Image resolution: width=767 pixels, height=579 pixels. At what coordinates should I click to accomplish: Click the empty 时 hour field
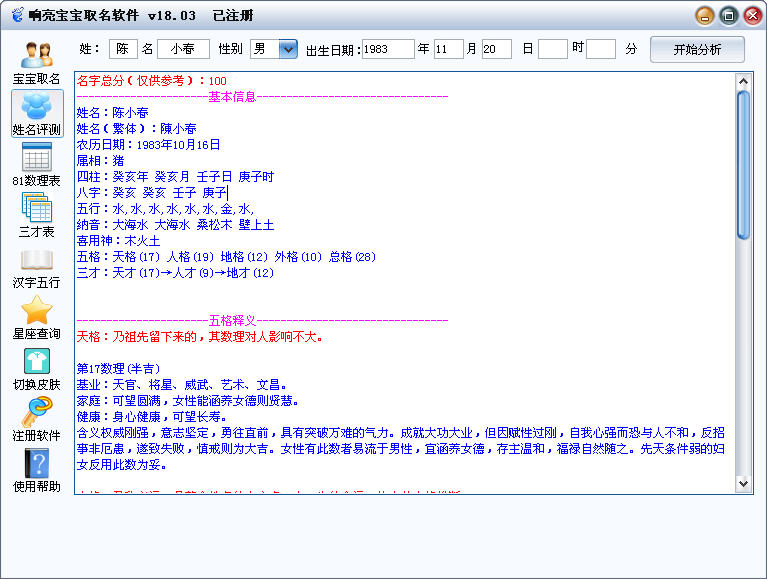pyautogui.click(x=552, y=49)
